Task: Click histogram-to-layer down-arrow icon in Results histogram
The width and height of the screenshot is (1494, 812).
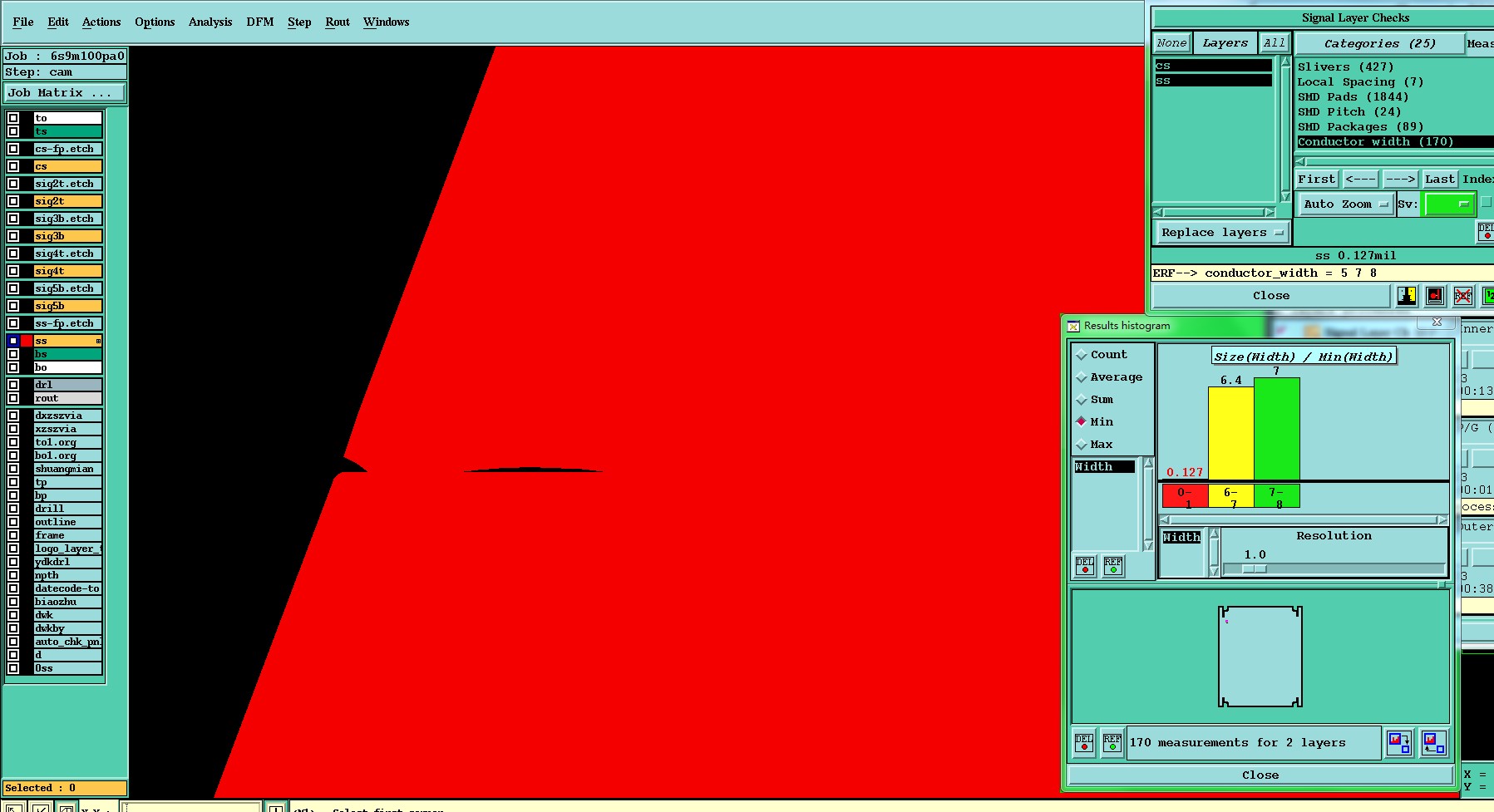Action: (1399, 742)
